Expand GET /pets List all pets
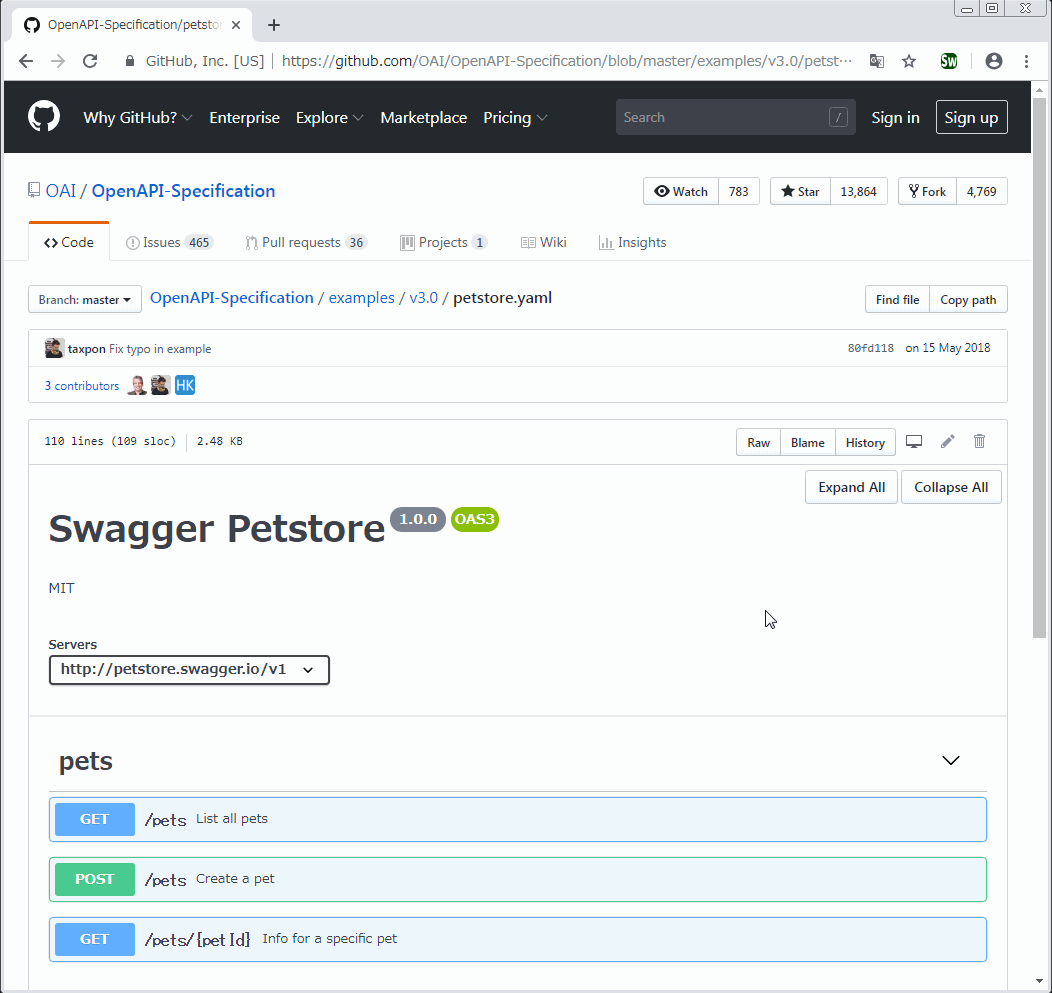This screenshot has width=1052, height=993. click(x=517, y=819)
